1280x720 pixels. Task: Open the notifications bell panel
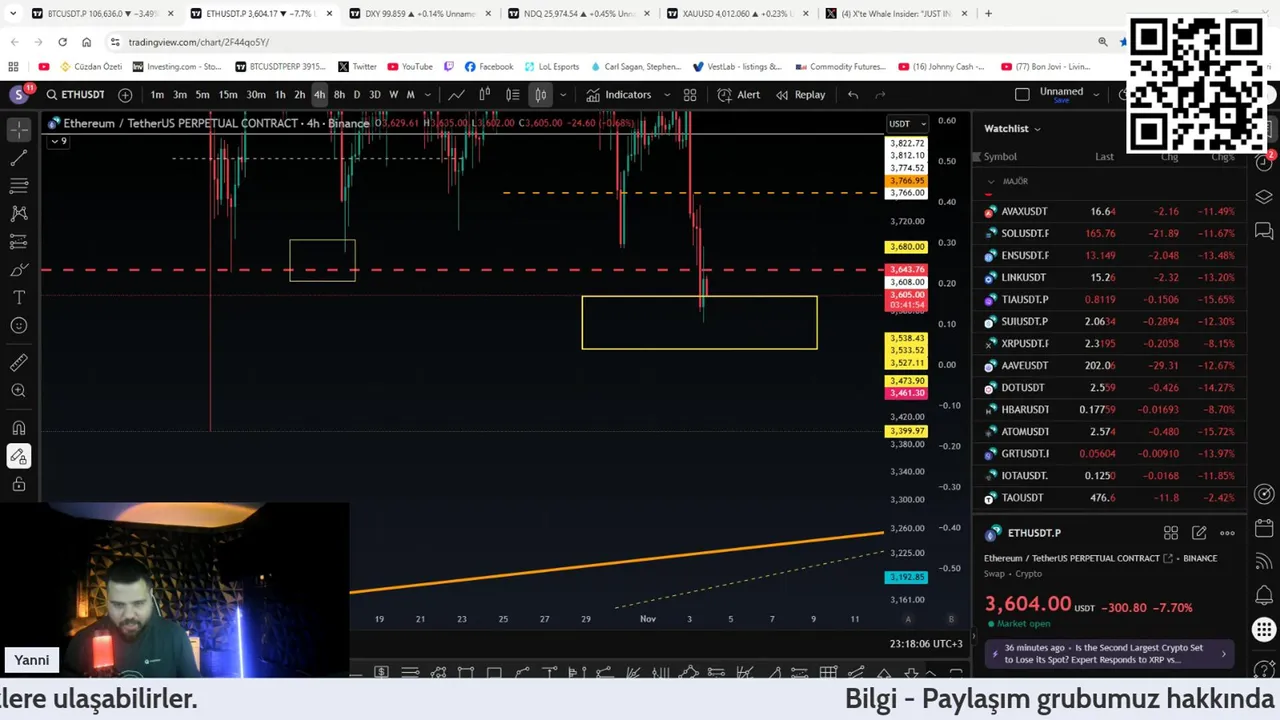tap(1264, 596)
